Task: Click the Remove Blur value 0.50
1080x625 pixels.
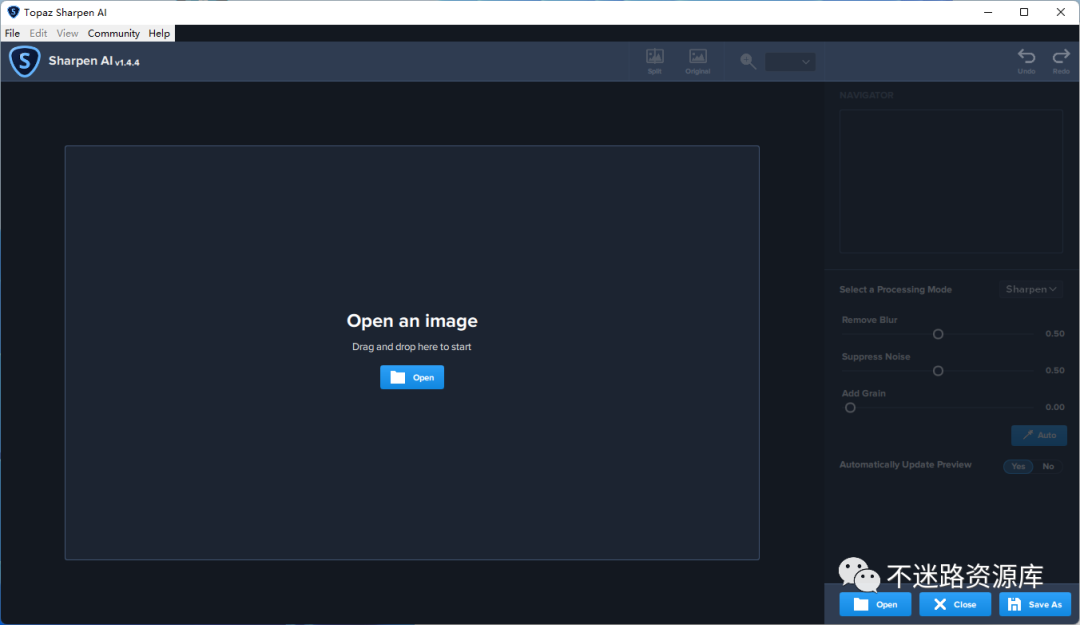Action: [1055, 334]
